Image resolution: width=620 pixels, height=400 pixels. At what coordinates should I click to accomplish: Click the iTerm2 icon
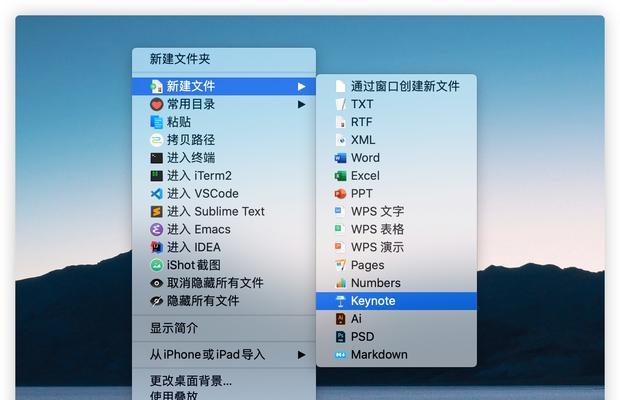pos(157,176)
